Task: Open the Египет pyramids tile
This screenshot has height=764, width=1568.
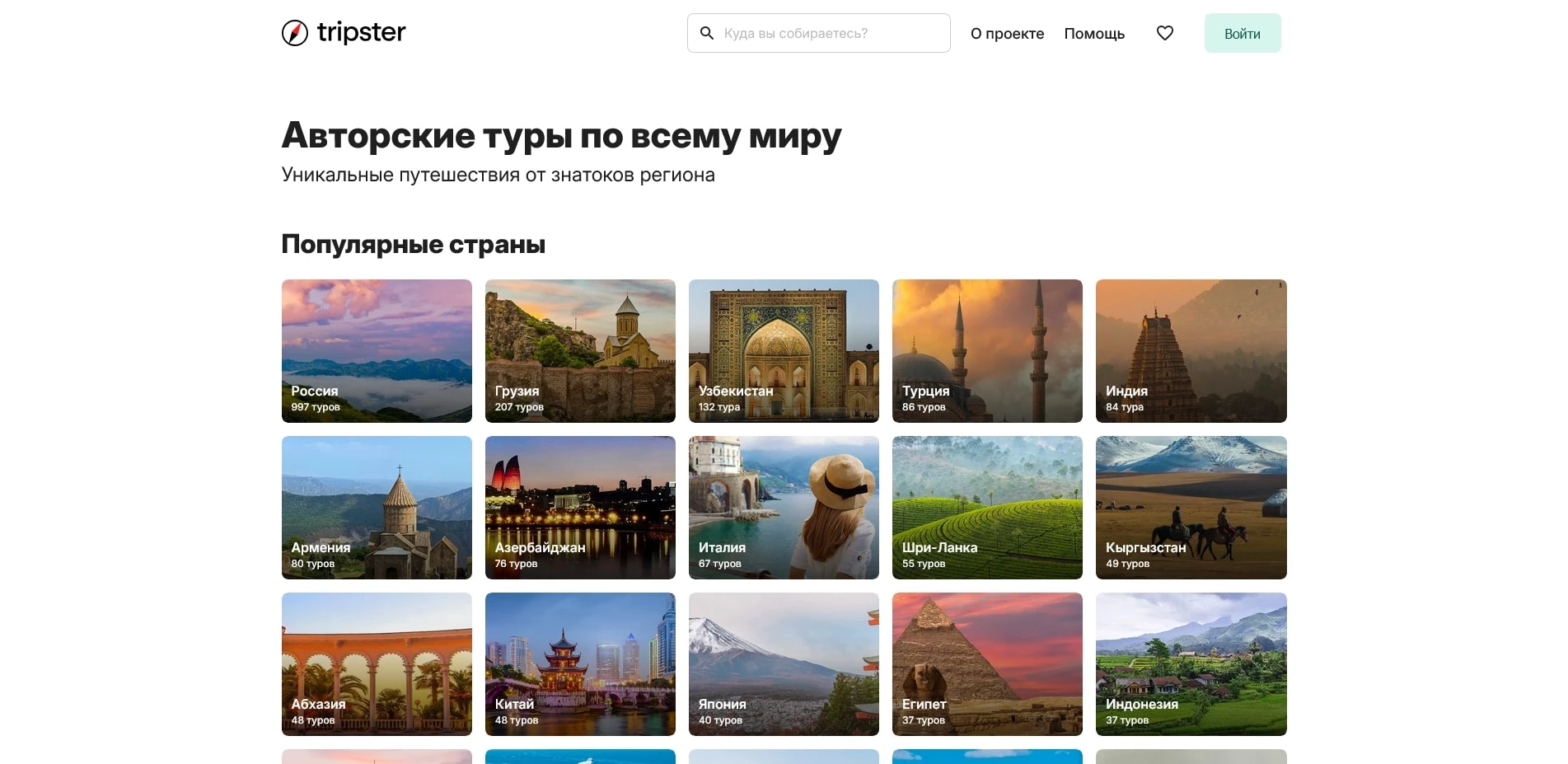Action: pos(987,664)
